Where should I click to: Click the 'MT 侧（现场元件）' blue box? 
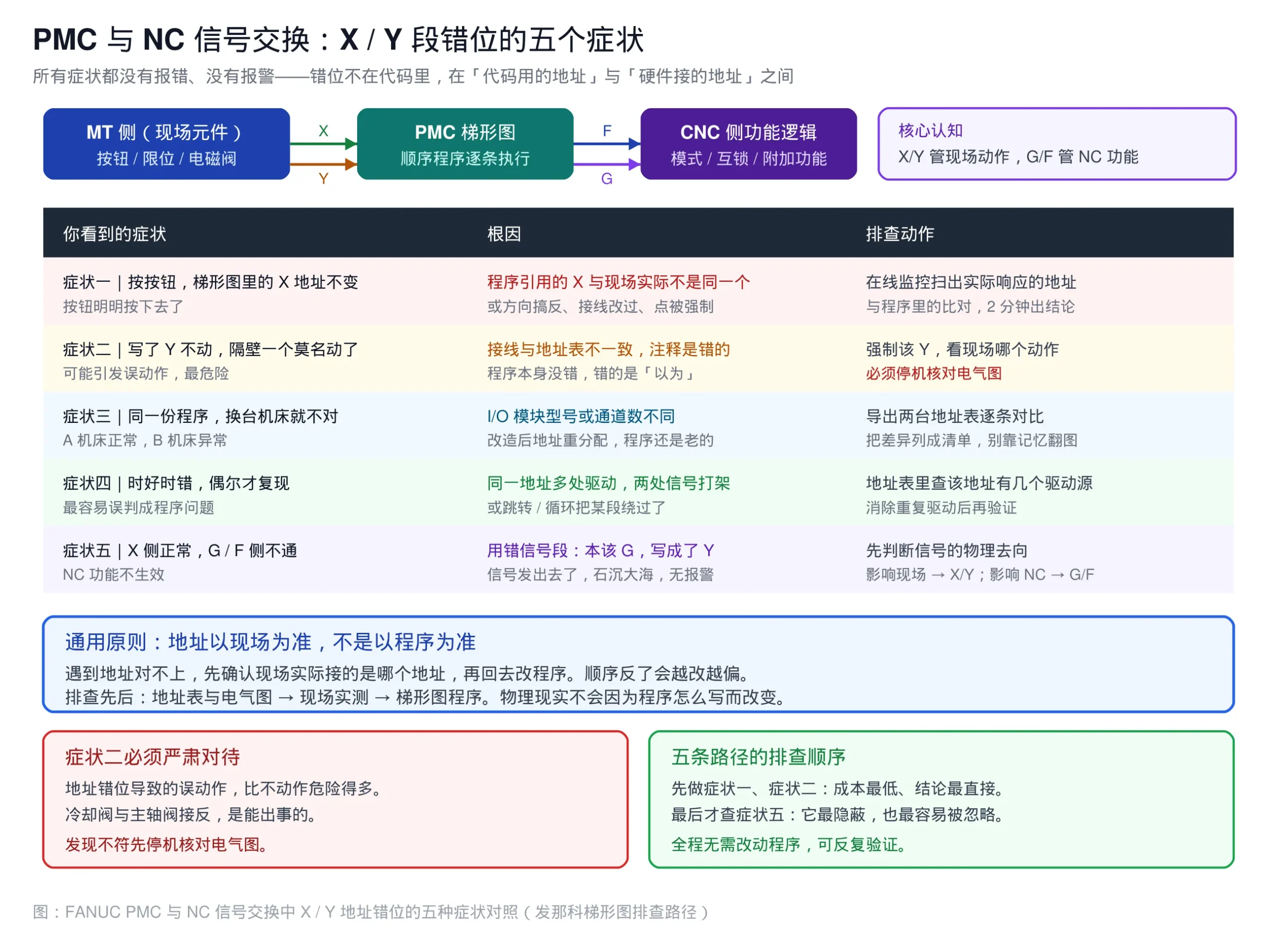pos(166,144)
